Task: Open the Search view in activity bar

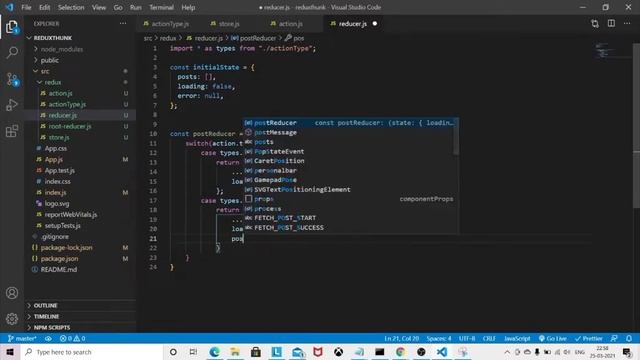Action: [12, 53]
